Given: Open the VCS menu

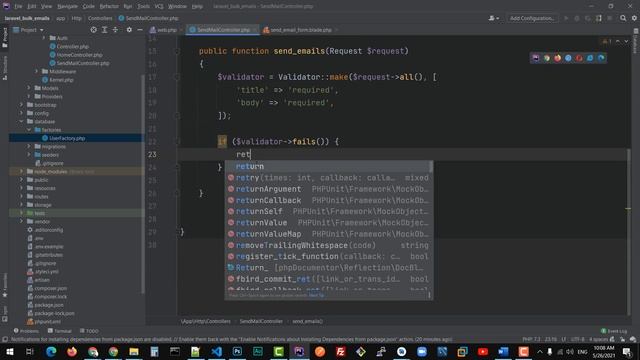Looking at the screenshot, I should click(159, 6).
